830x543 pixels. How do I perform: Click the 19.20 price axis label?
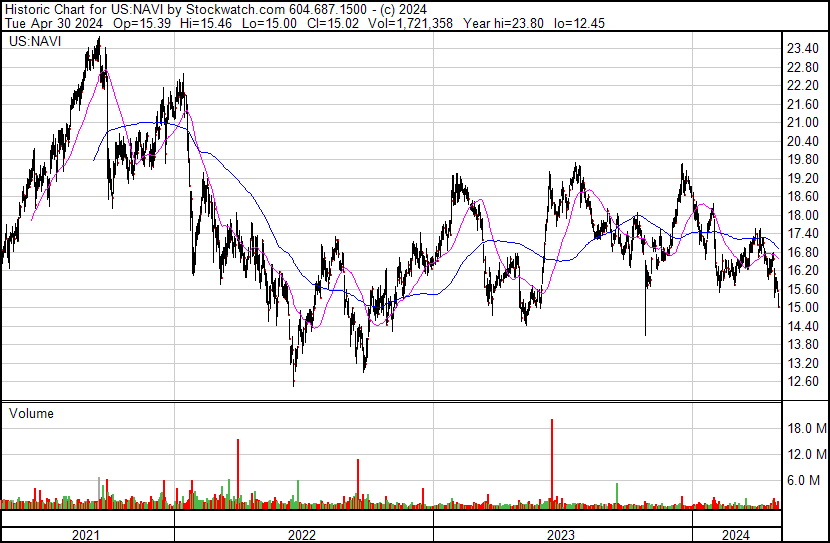[803, 178]
